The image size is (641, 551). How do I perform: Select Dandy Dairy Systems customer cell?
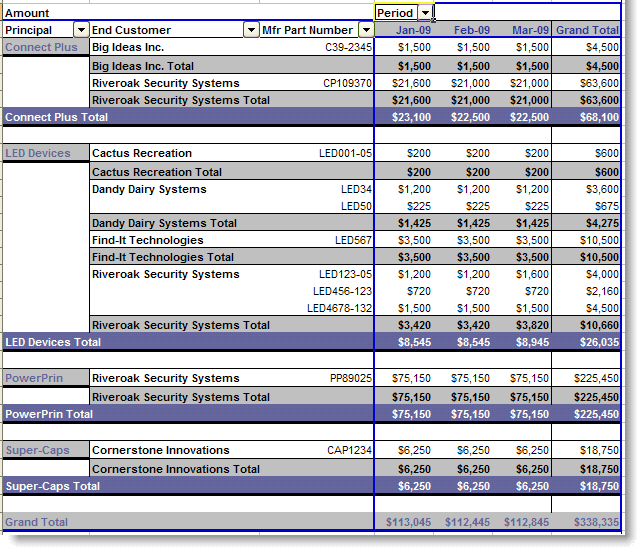point(149,189)
